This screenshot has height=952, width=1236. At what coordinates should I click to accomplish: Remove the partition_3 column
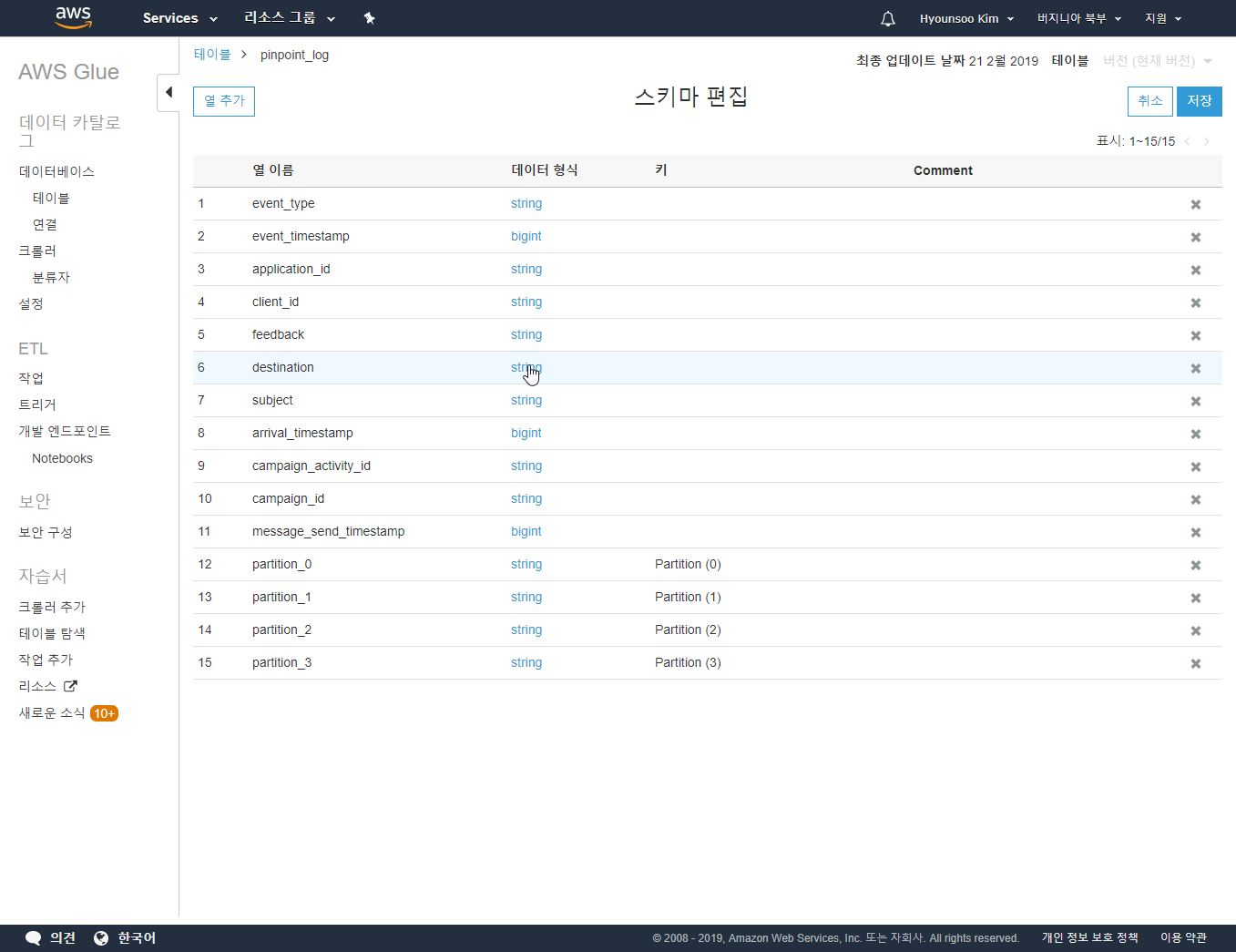pos(1196,663)
